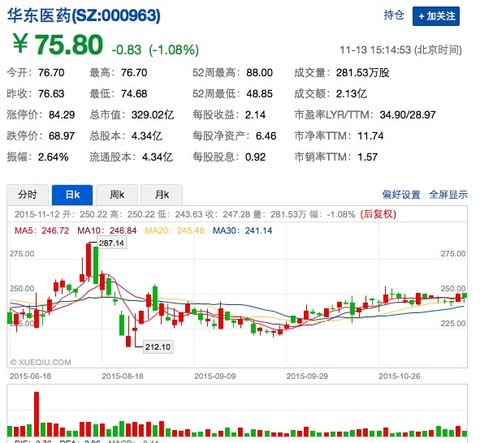Click the stock title 华东医药(SZ:000963)

(84, 15)
